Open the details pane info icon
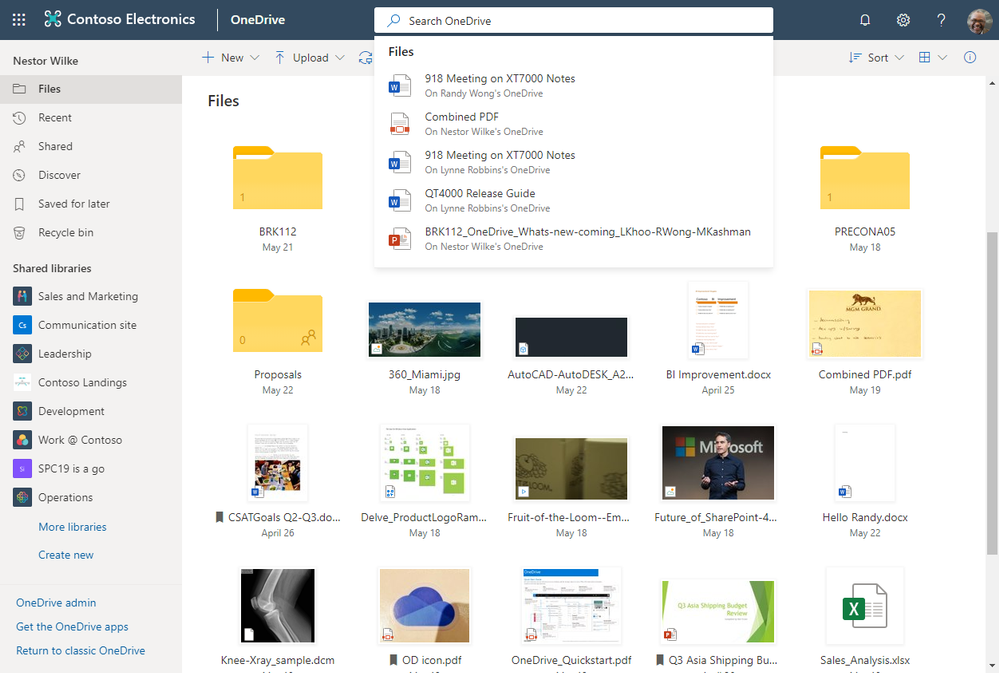 tap(969, 58)
